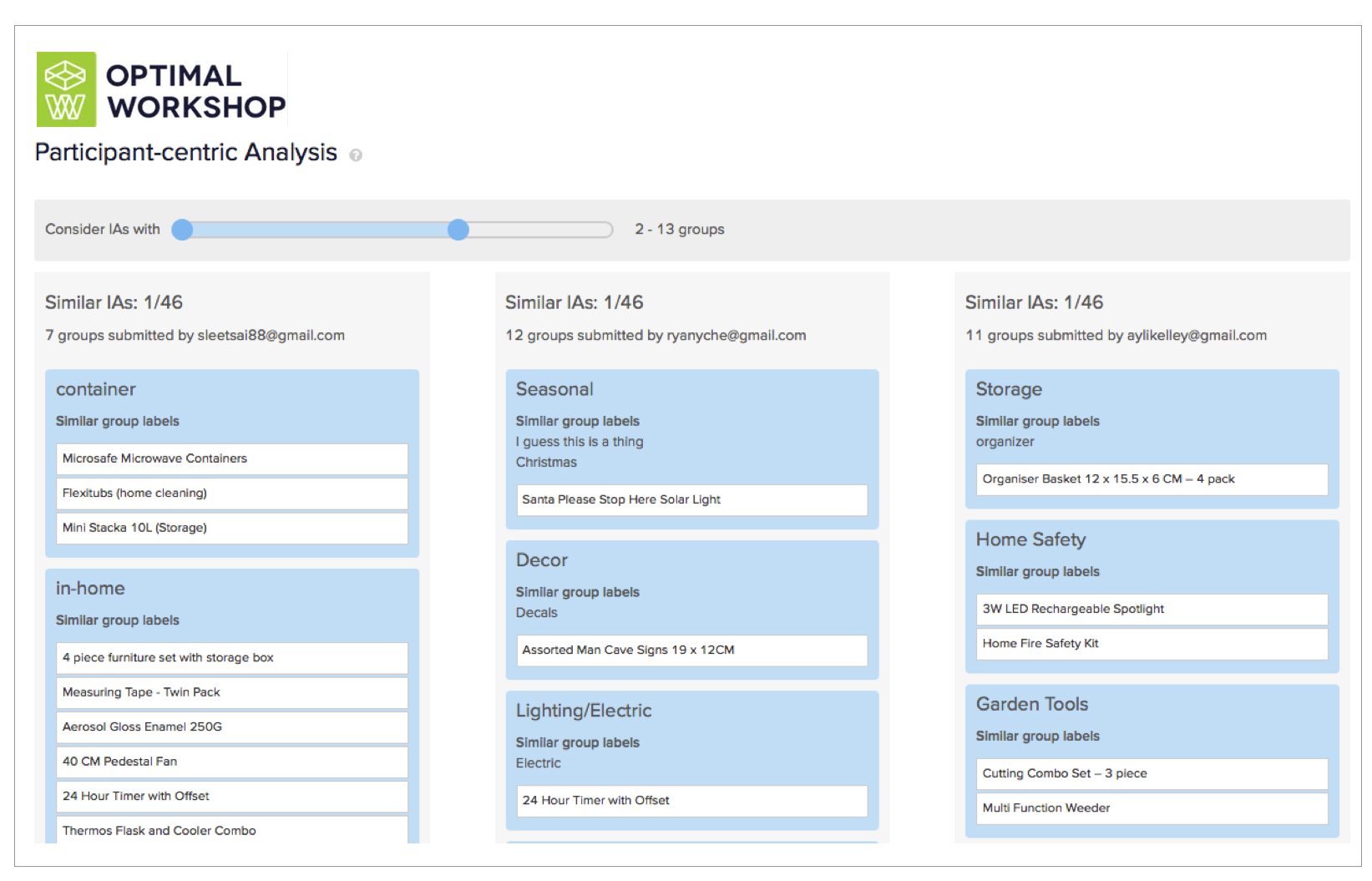Click '4 piece furniture set with storage box'
The height and width of the screenshot is (881, 1372).
coord(232,658)
